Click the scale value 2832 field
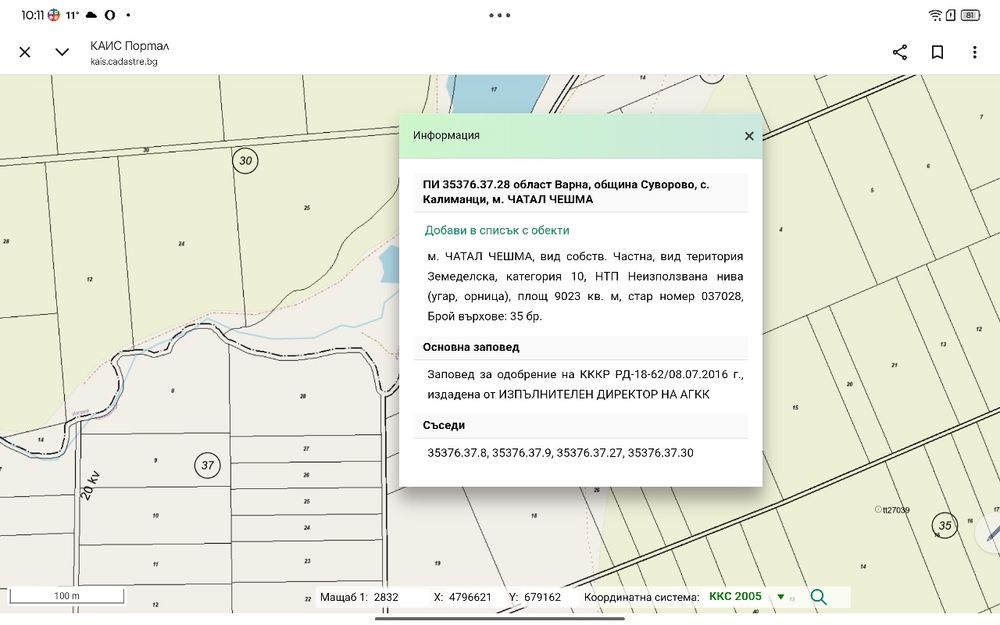 386,597
